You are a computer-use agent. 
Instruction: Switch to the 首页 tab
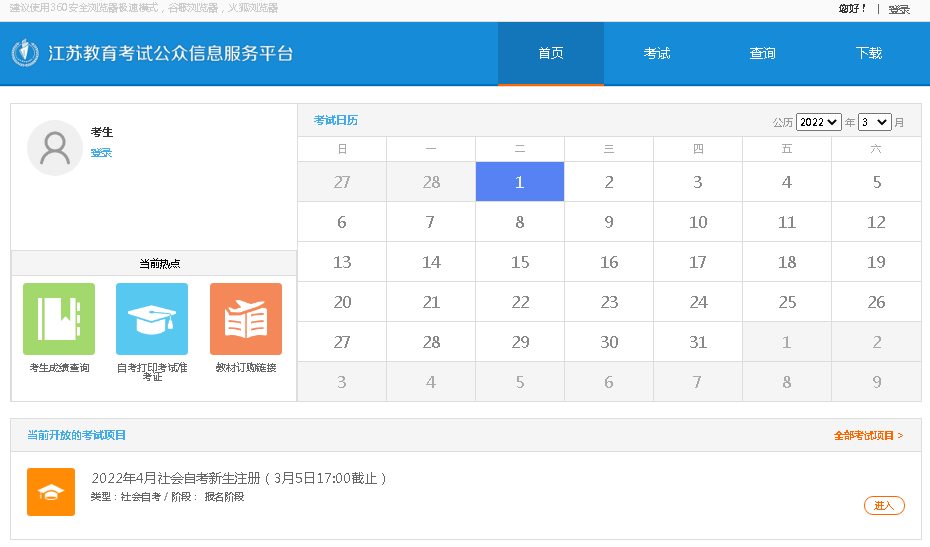click(x=551, y=54)
